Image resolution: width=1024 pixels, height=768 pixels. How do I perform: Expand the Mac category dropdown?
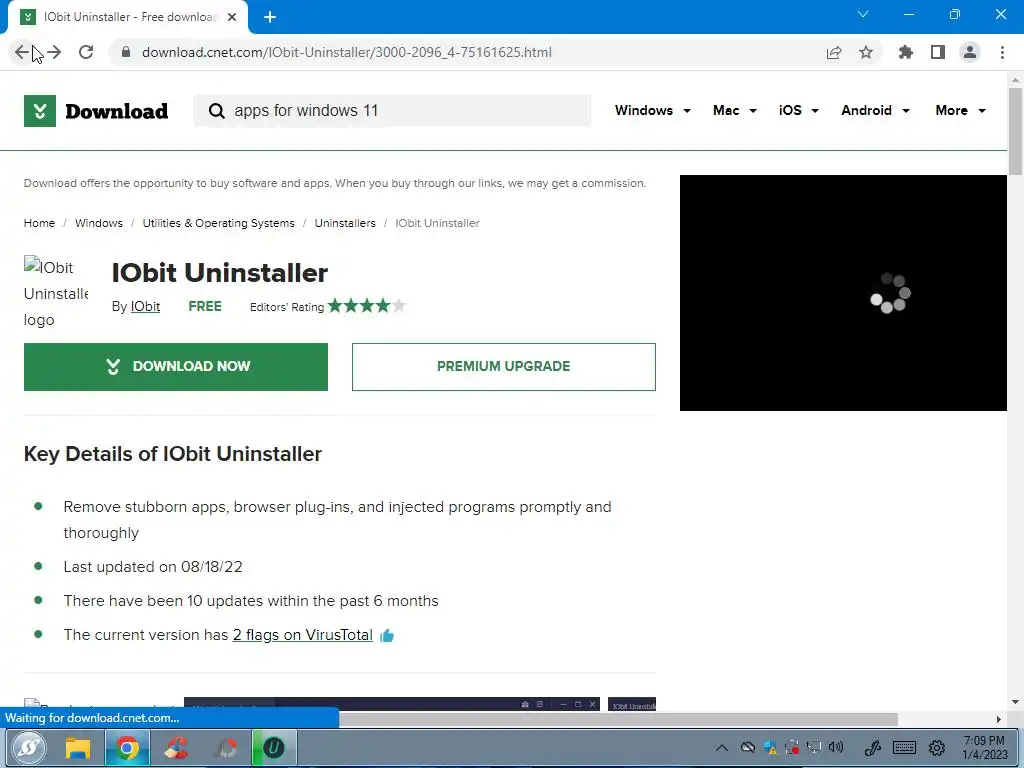tap(735, 110)
